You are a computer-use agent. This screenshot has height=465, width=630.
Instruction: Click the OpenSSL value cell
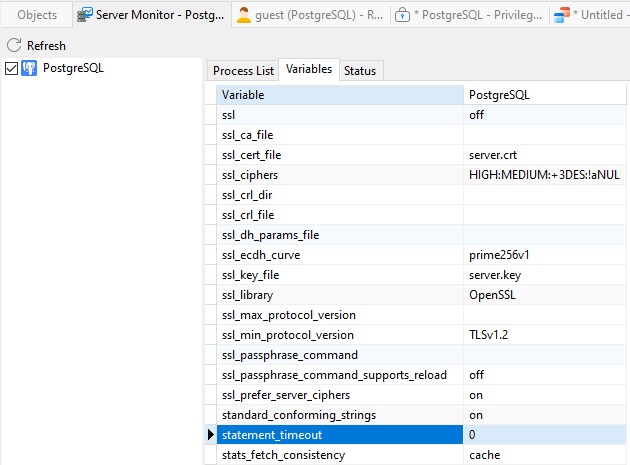545,295
